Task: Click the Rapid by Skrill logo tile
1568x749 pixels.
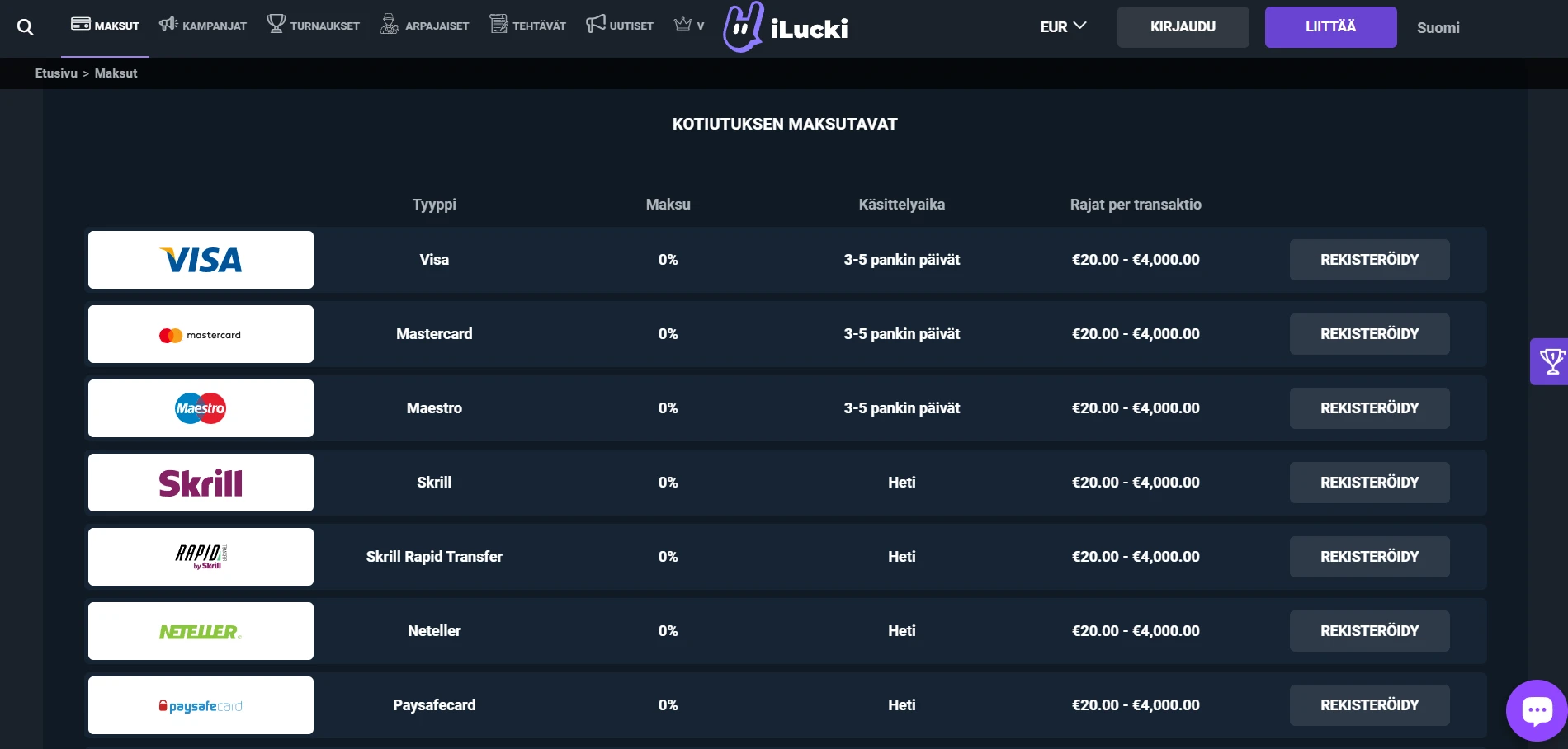Action: [x=201, y=557]
